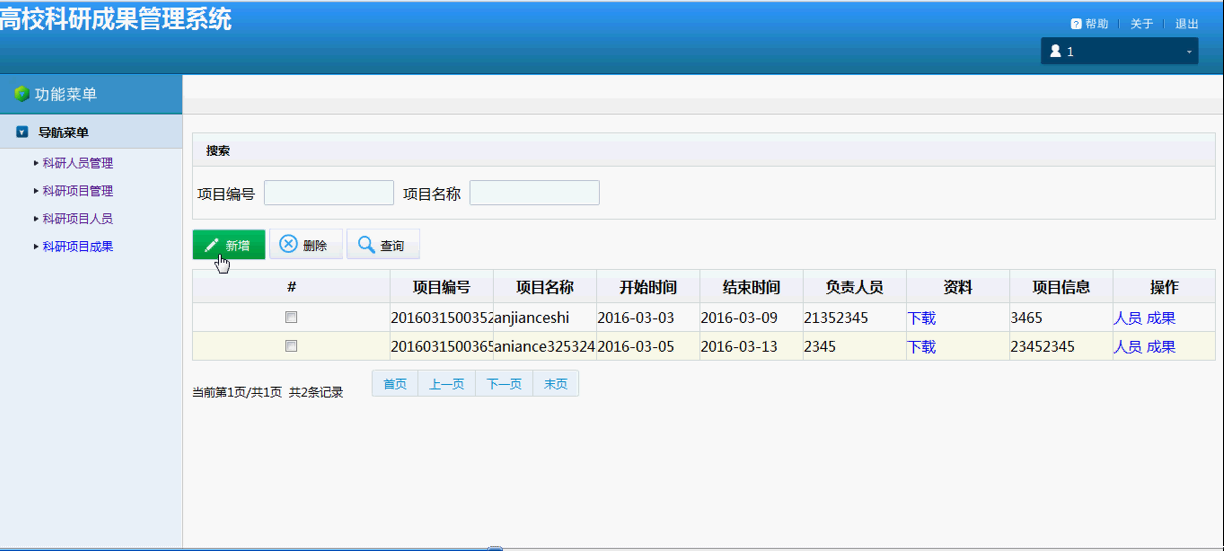This screenshot has height=551, width=1224.
Task: Tick the checkbox for project anjianceshi
Action: 292,317
